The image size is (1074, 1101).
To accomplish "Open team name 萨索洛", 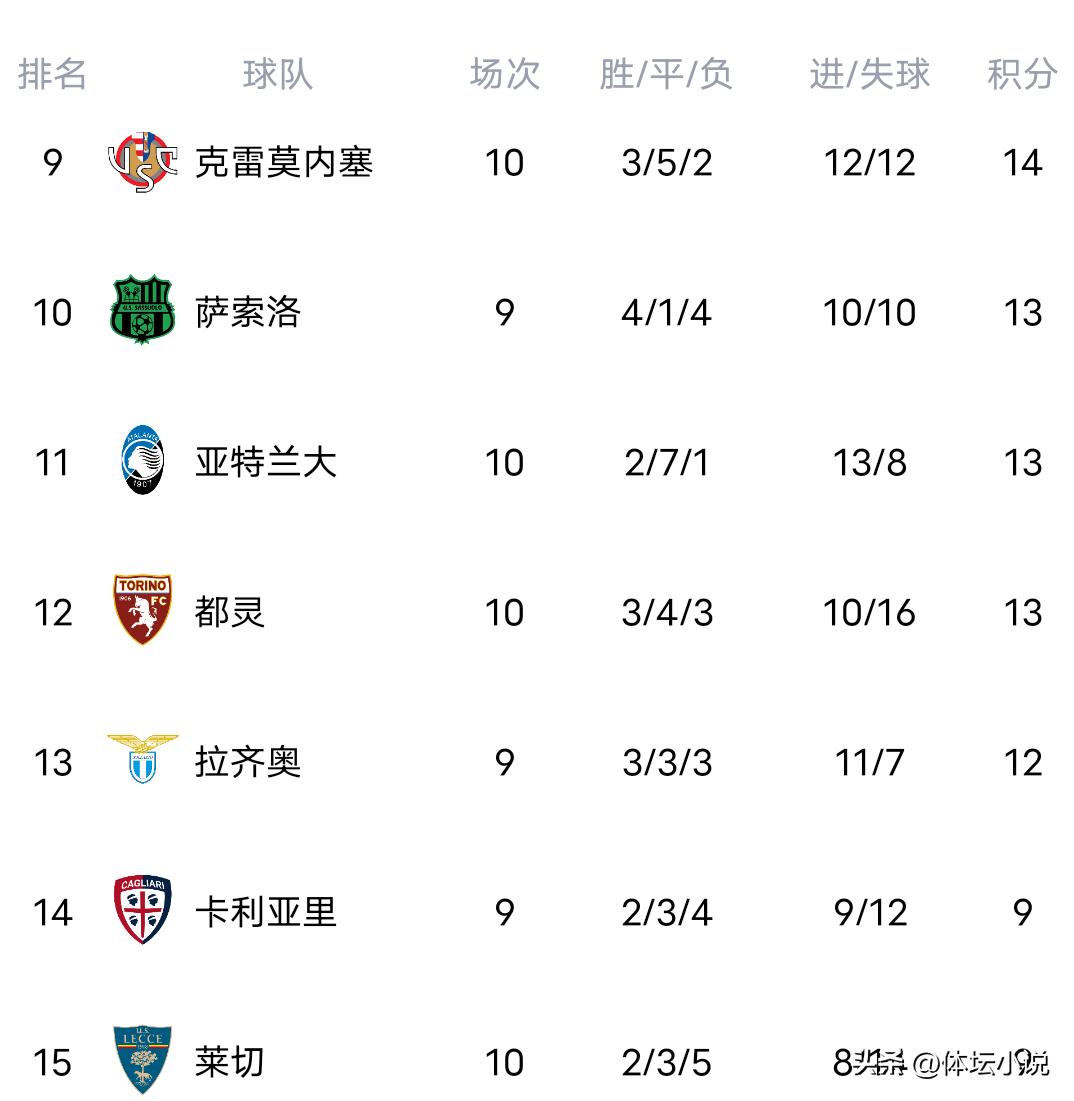I will pos(248,312).
